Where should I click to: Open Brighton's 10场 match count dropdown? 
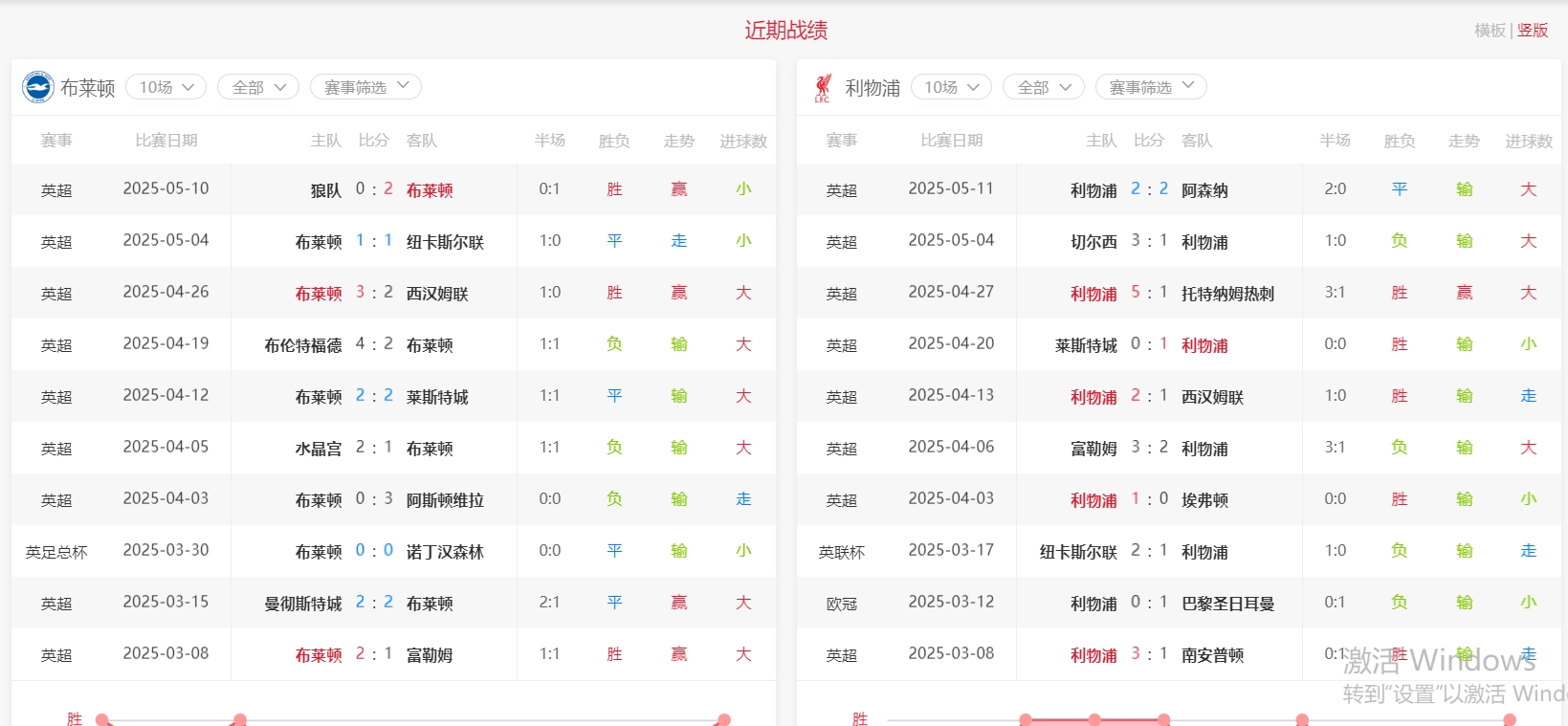(166, 87)
